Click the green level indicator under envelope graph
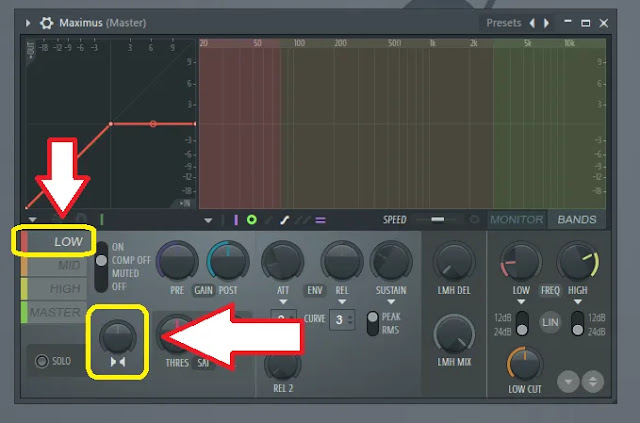Screen dimensions: 640x423 pyautogui.click(x=102, y=220)
